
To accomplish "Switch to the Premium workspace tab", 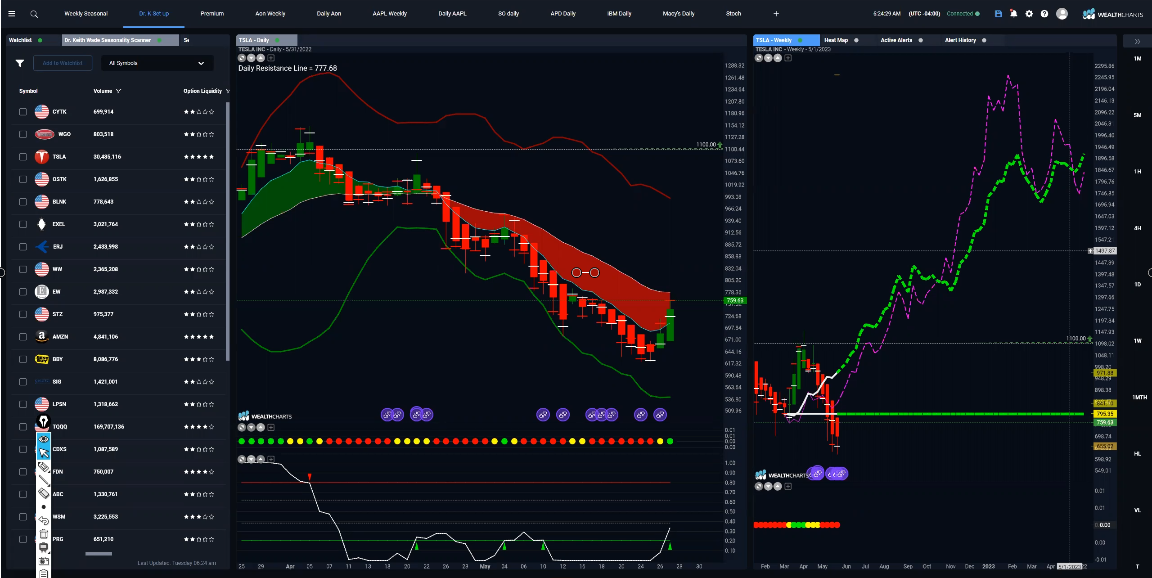I will click(x=212, y=14).
